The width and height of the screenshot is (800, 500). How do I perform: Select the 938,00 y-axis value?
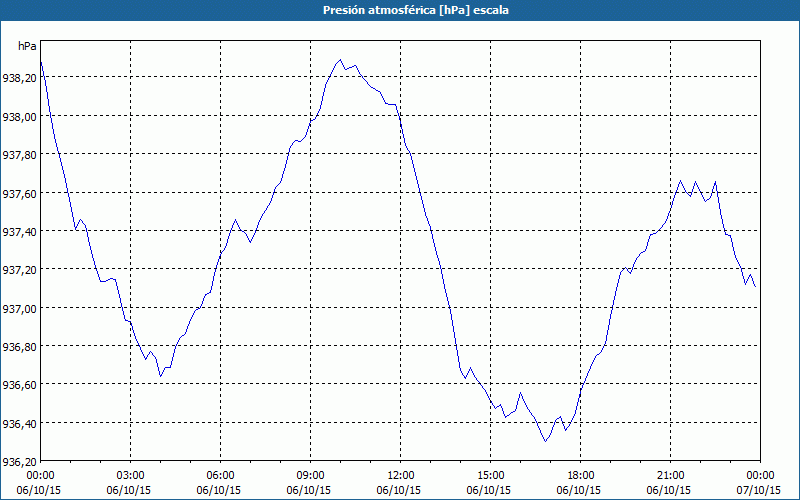[19, 116]
